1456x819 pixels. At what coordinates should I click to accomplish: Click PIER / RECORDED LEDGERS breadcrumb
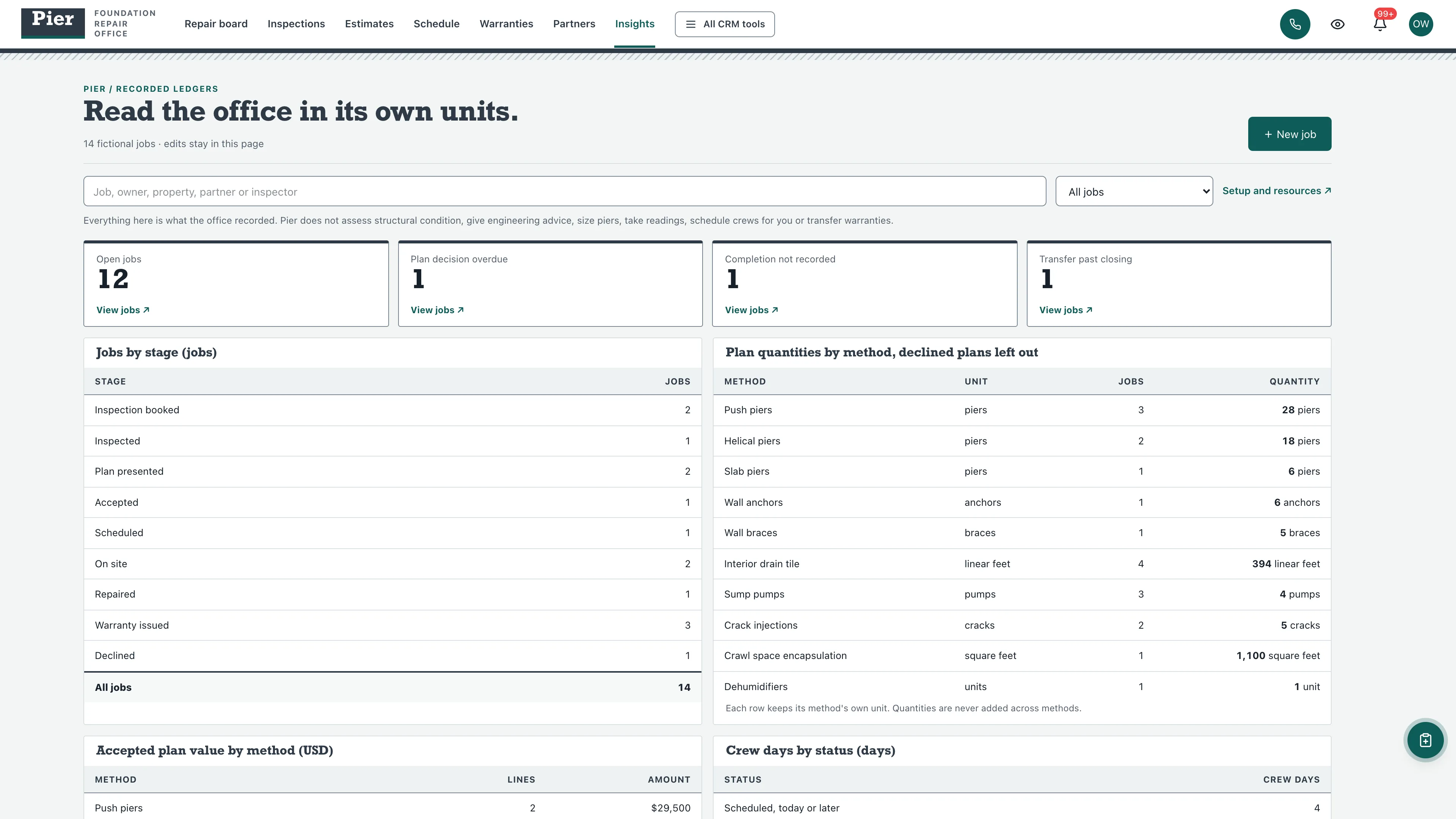click(151, 89)
